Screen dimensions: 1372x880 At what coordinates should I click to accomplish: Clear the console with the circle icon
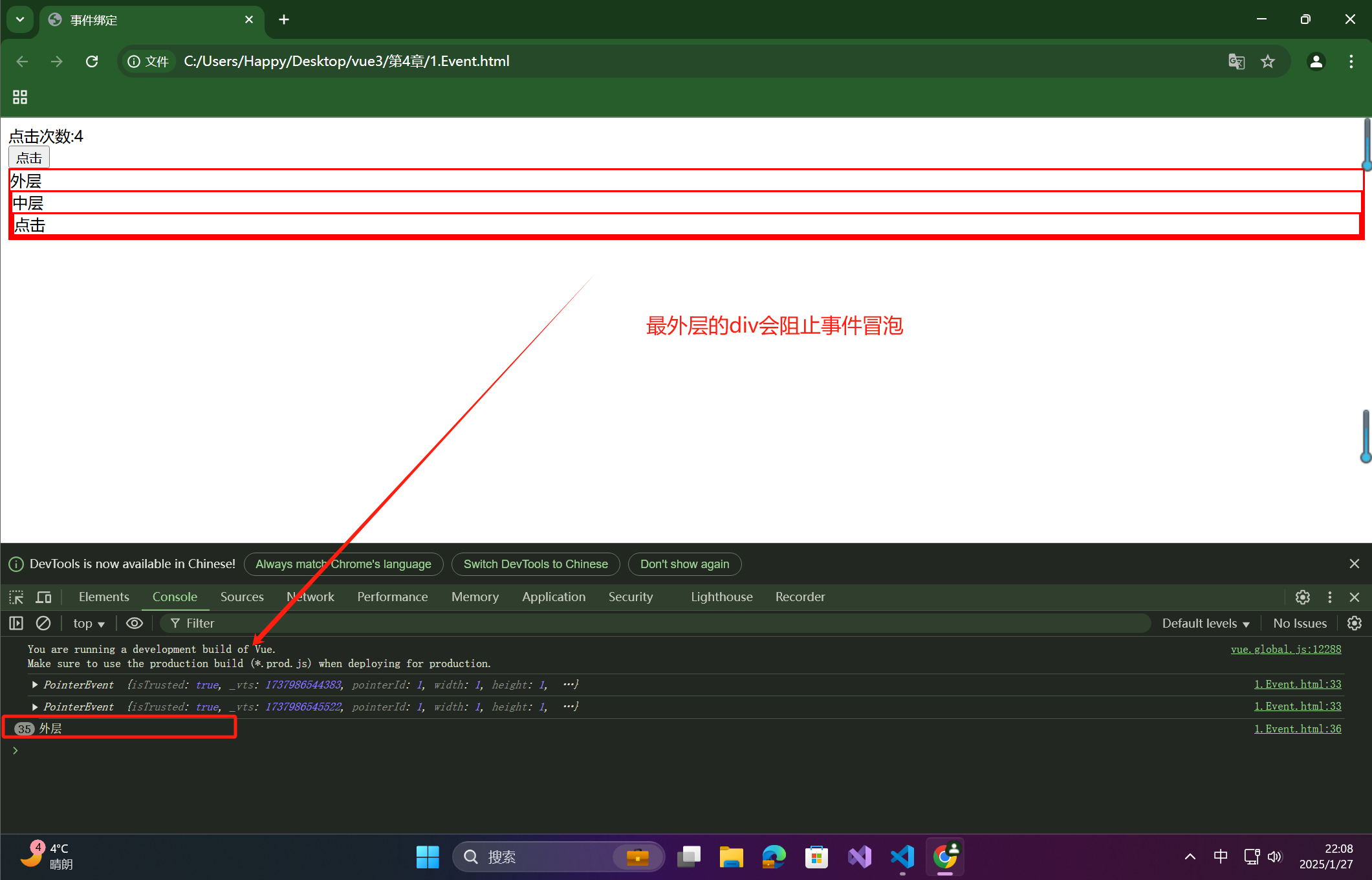(43, 623)
